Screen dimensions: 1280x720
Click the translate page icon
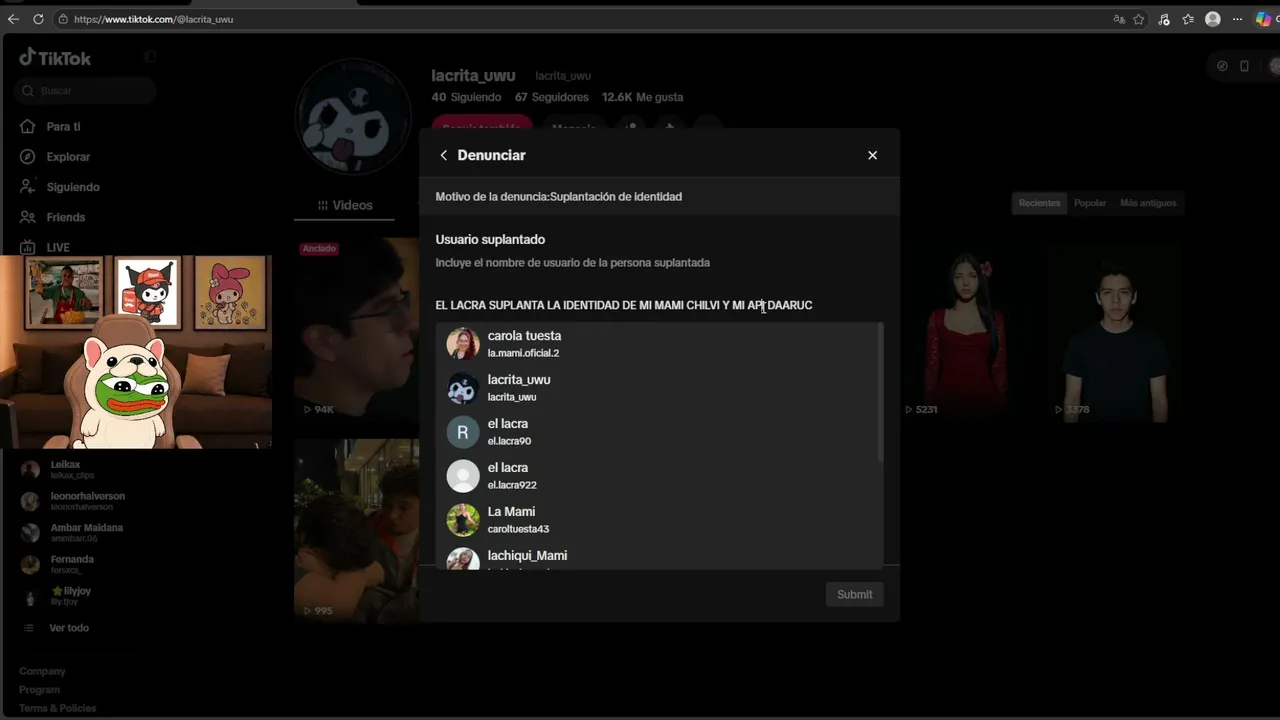coord(1119,19)
